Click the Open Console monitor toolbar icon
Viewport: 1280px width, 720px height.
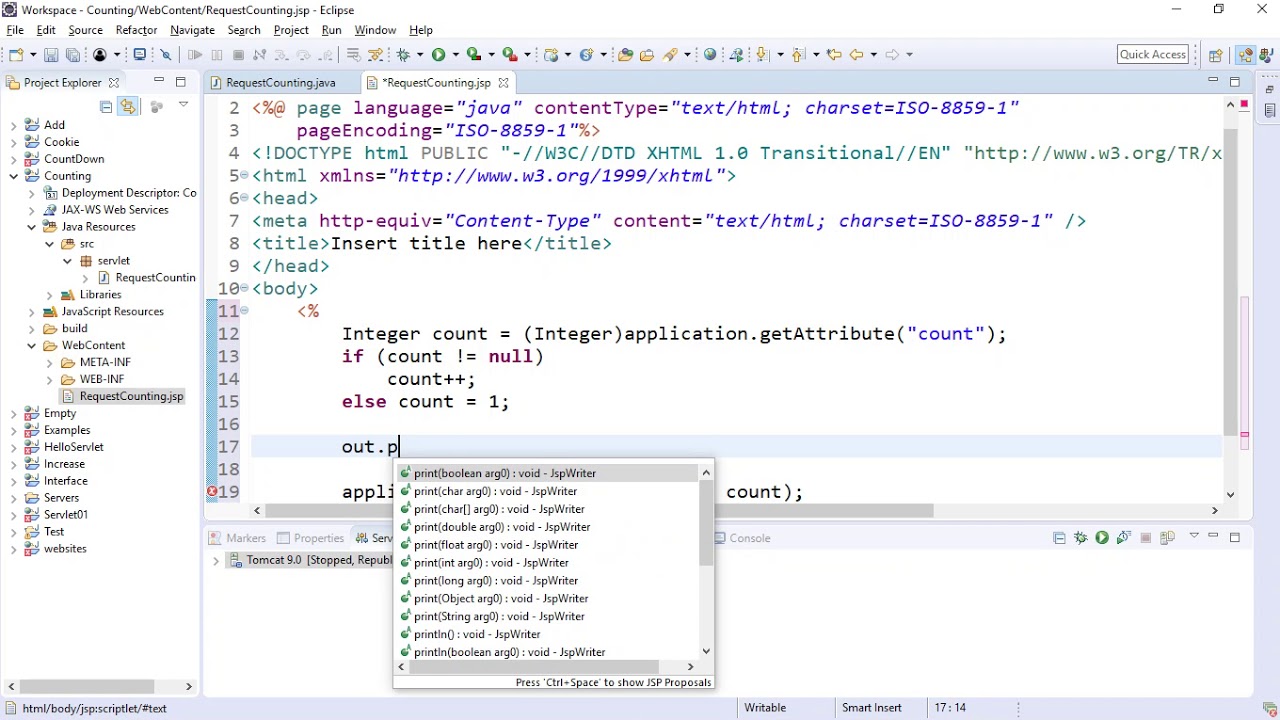click(139, 55)
